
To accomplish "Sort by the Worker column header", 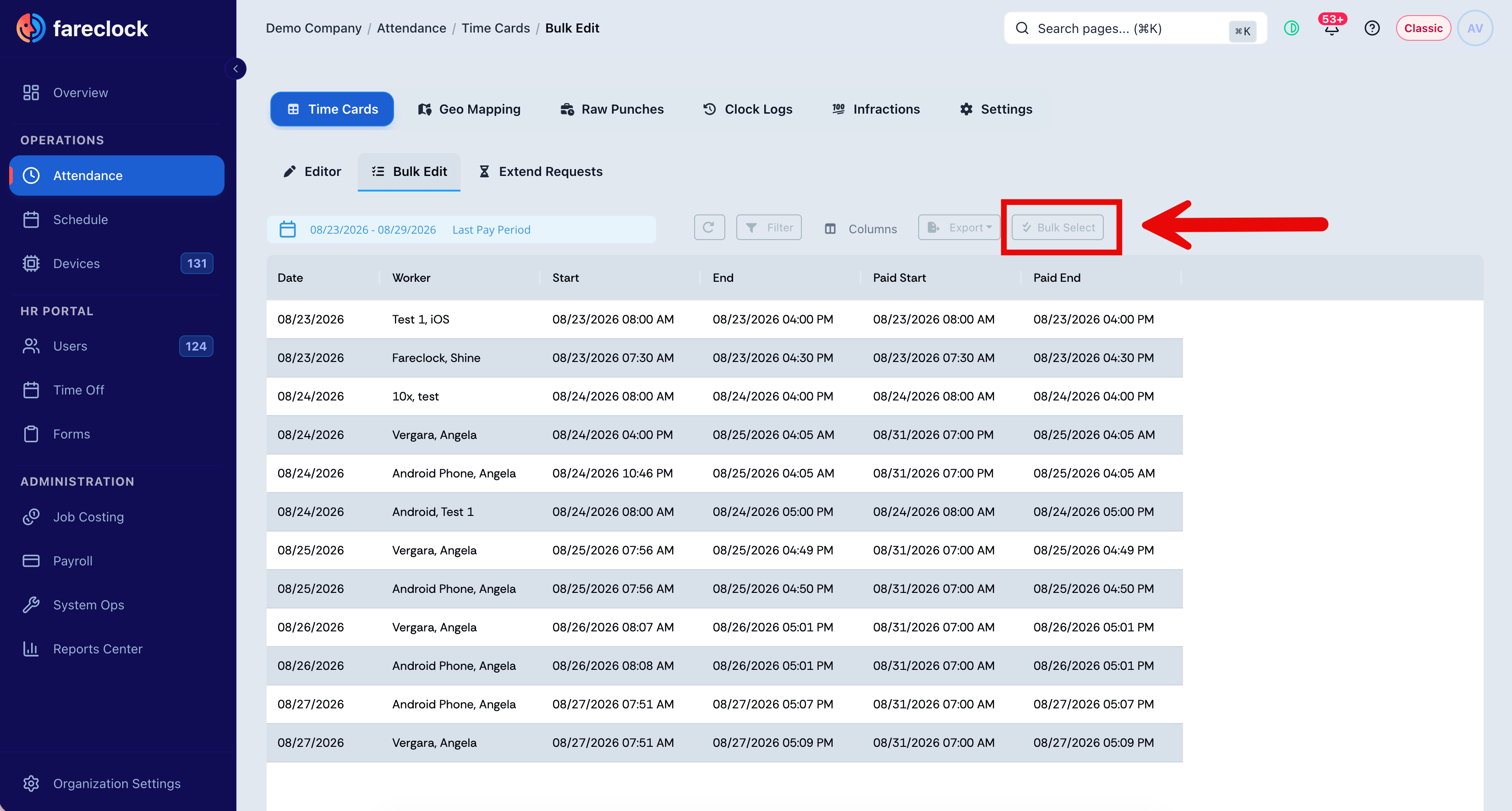I will point(411,278).
